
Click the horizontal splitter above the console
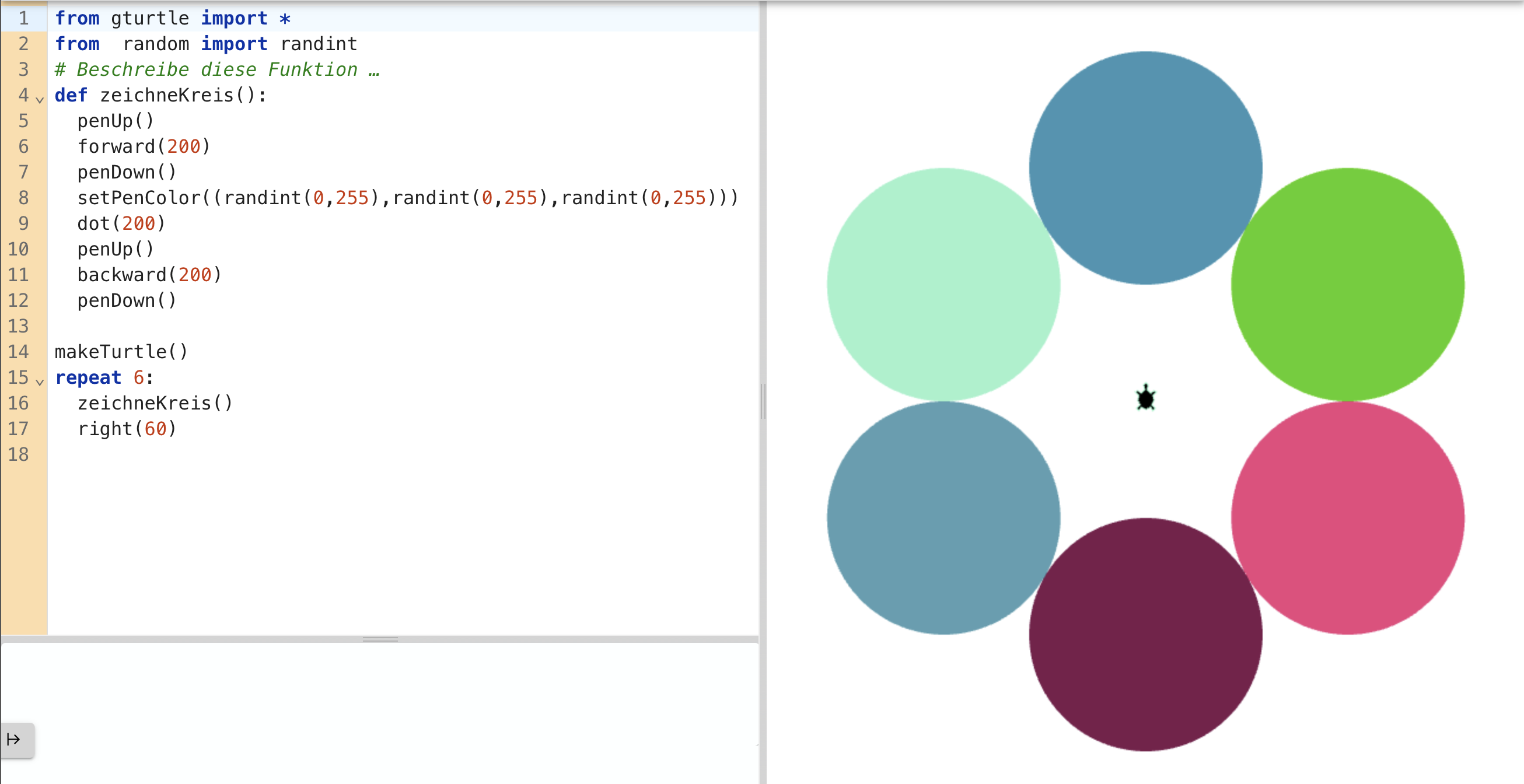[380, 639]
